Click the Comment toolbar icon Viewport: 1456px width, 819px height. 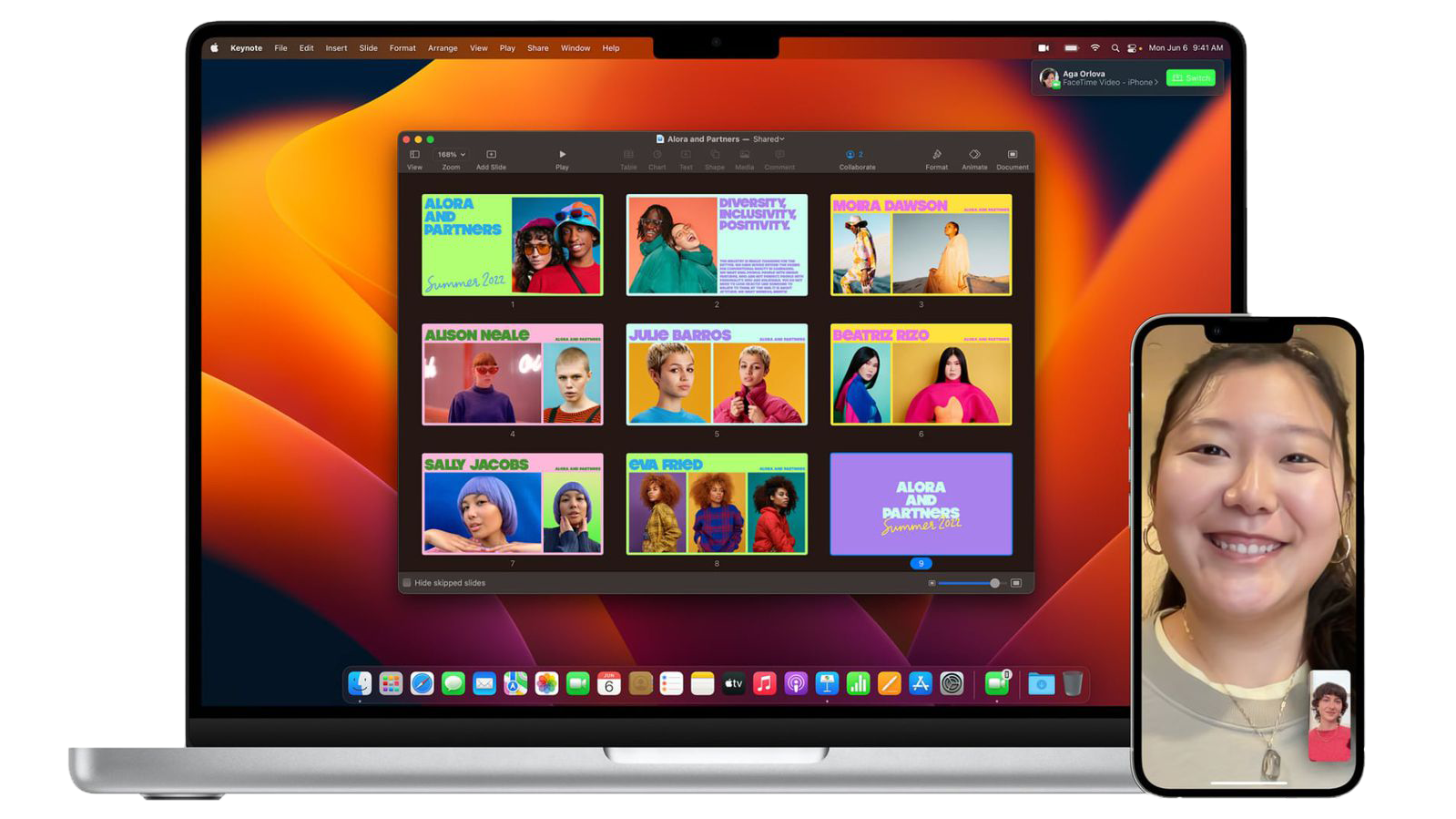coord(779,155)
